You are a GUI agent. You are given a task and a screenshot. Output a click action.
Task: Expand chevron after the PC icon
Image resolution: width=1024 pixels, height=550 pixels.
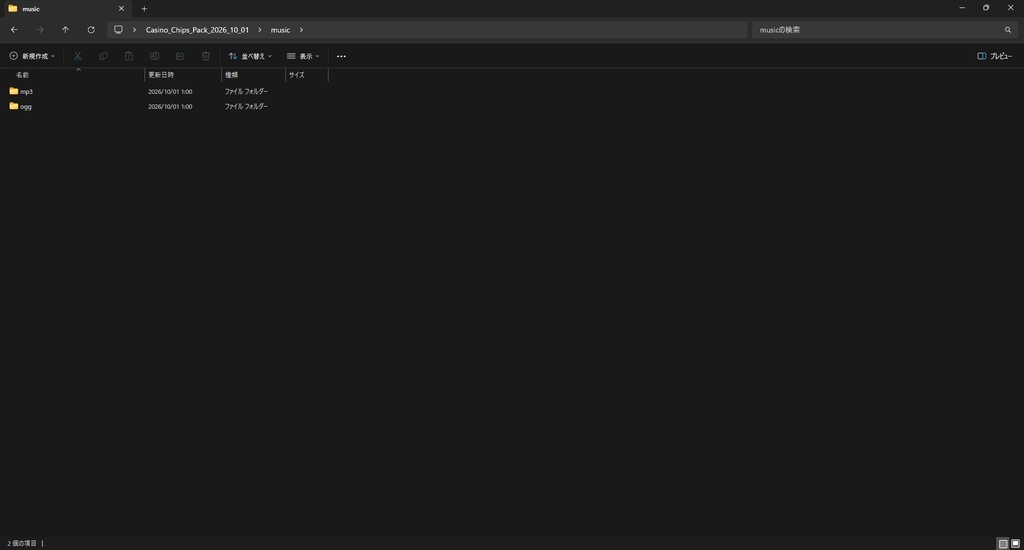pos(135,29)
